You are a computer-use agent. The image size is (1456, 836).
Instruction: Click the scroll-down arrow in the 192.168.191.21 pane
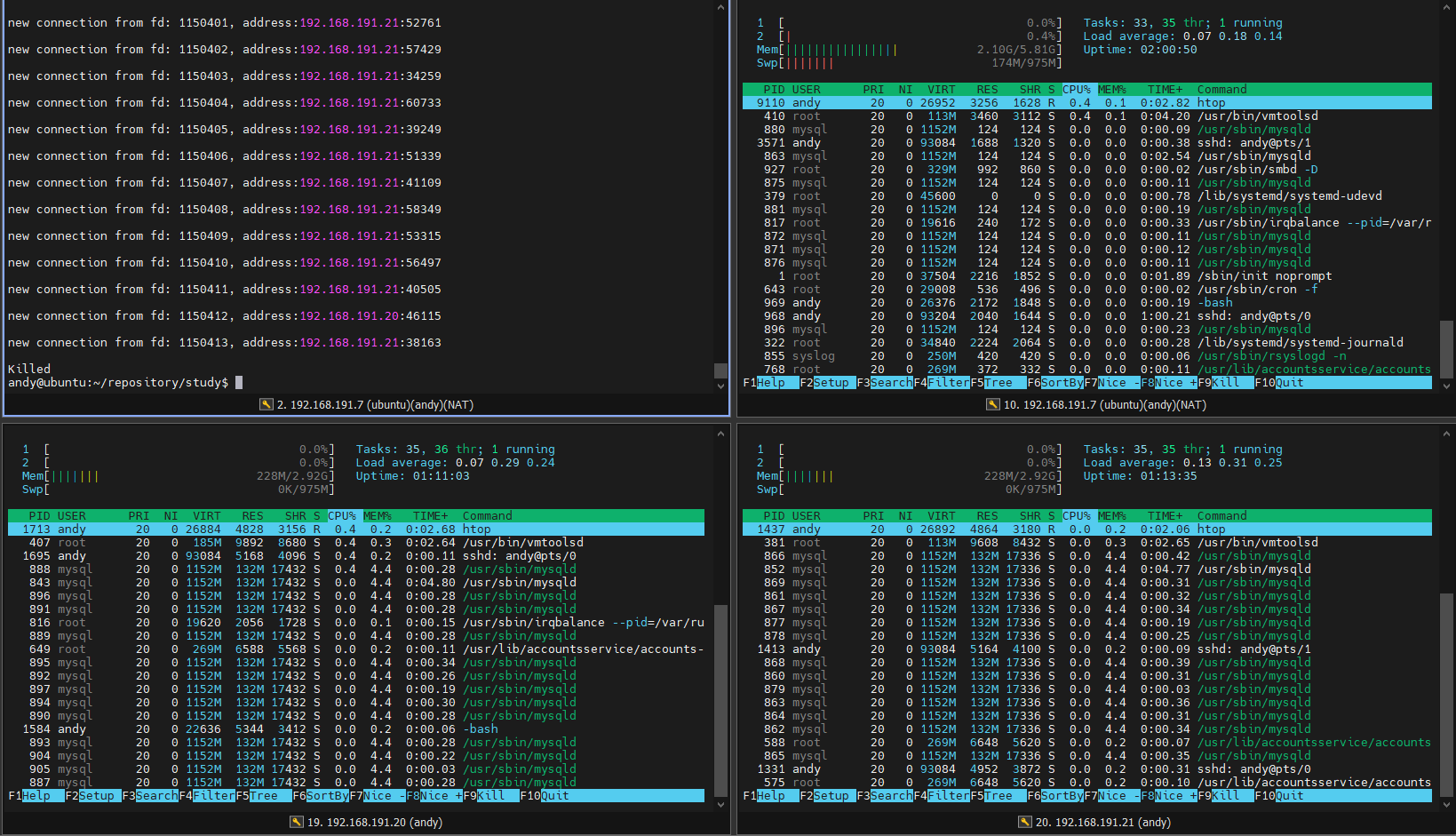click(x=1447, y=804)
